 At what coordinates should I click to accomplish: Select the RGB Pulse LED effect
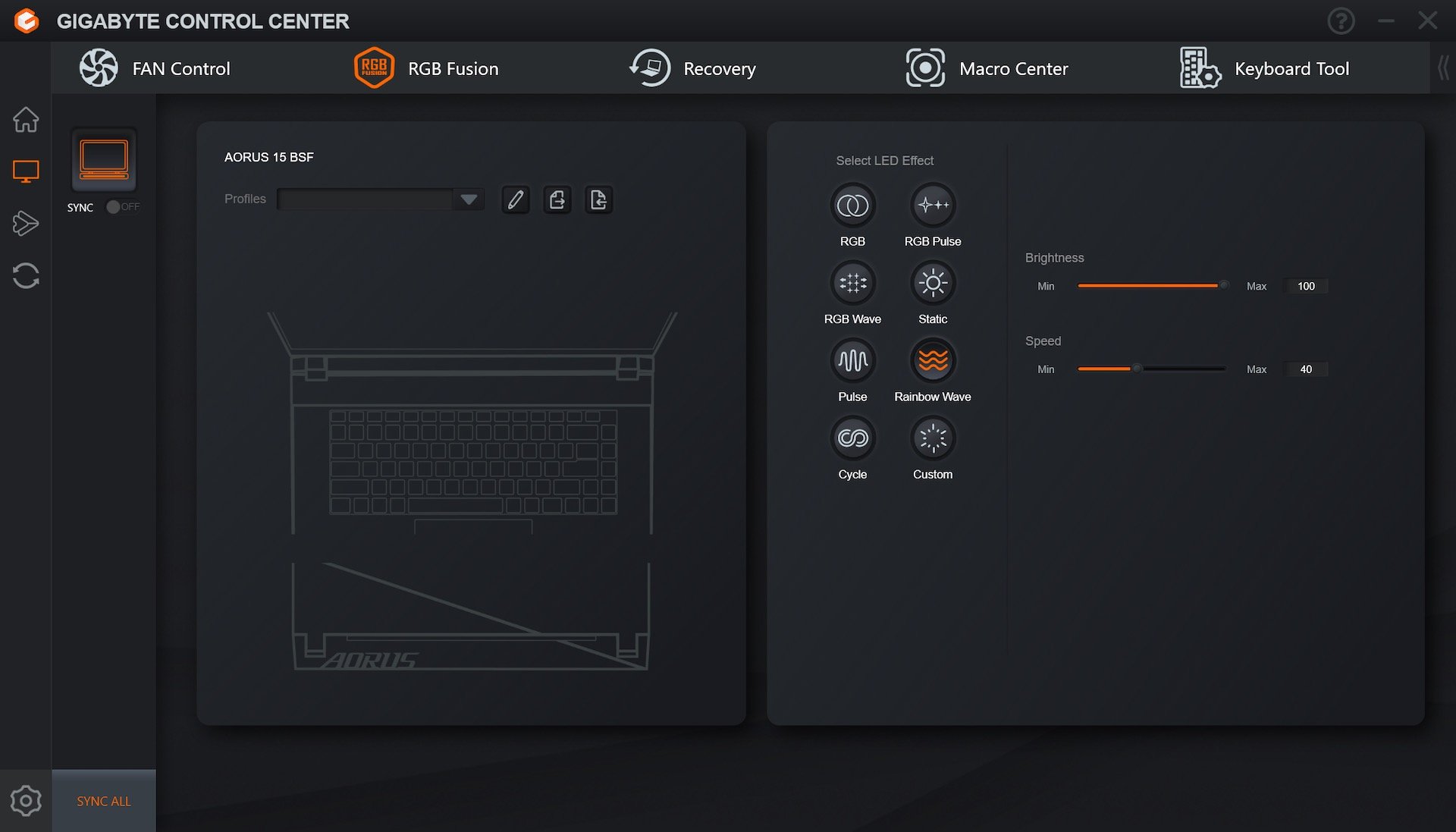933,206
